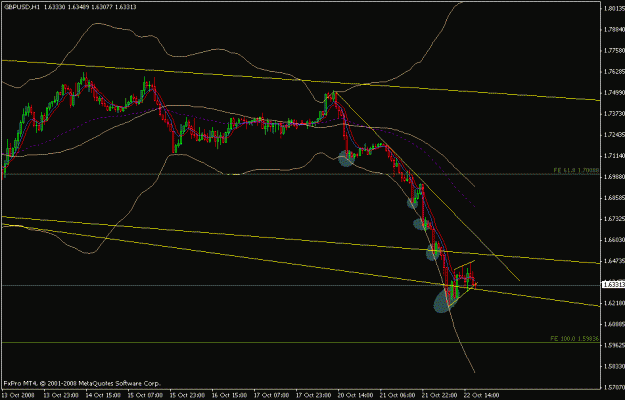Click the GBPUSD,H1 chart title text

coord(20,7)
